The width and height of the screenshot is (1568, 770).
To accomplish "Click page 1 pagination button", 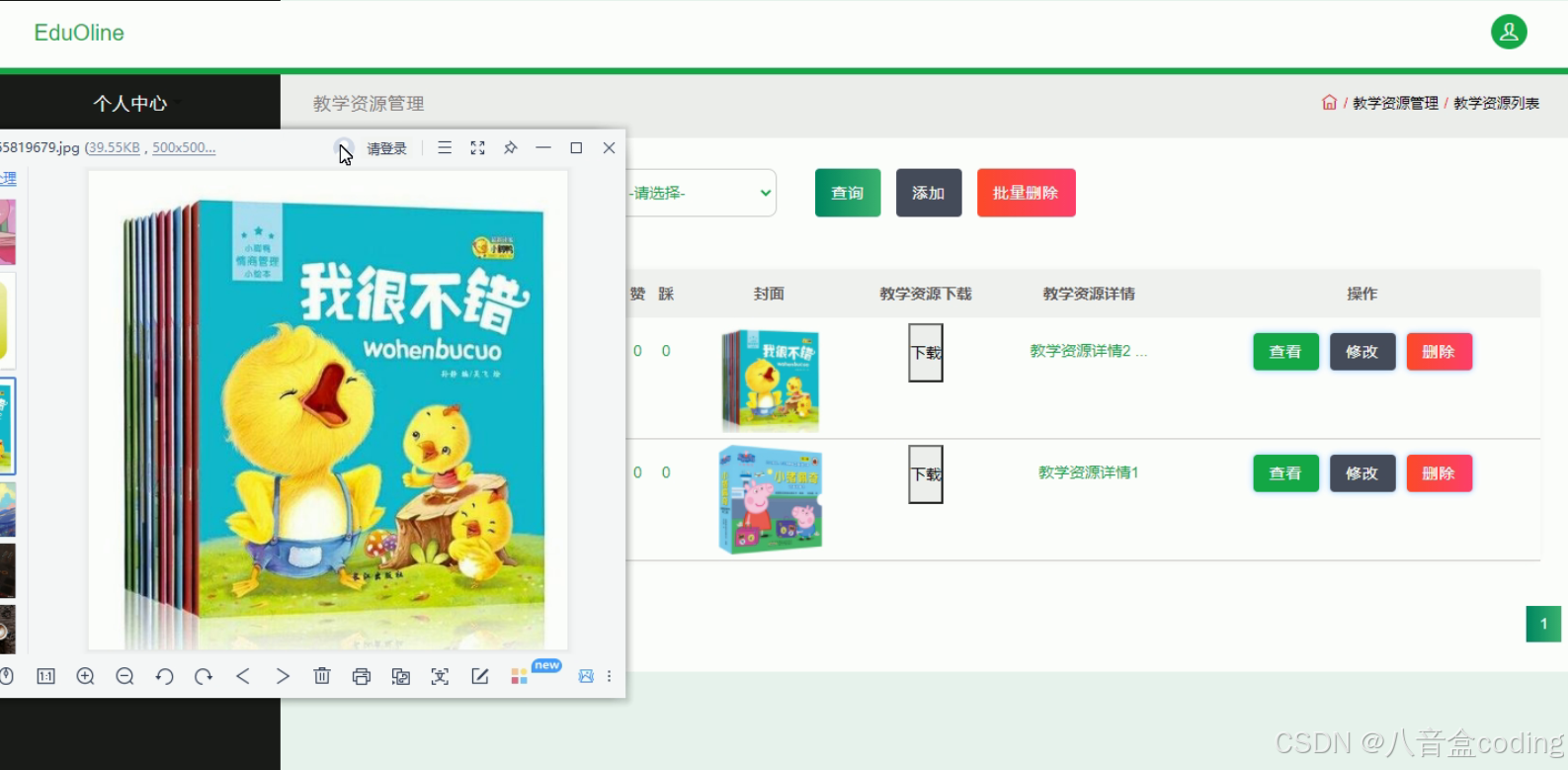I will coord(1543,624).
